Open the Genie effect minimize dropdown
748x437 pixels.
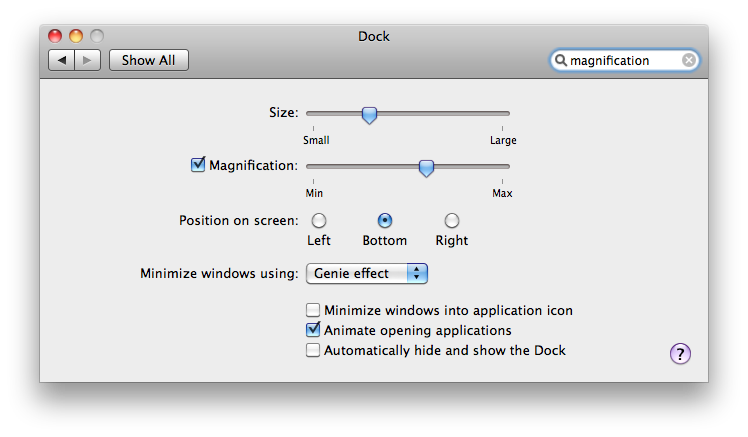(367, 273)
